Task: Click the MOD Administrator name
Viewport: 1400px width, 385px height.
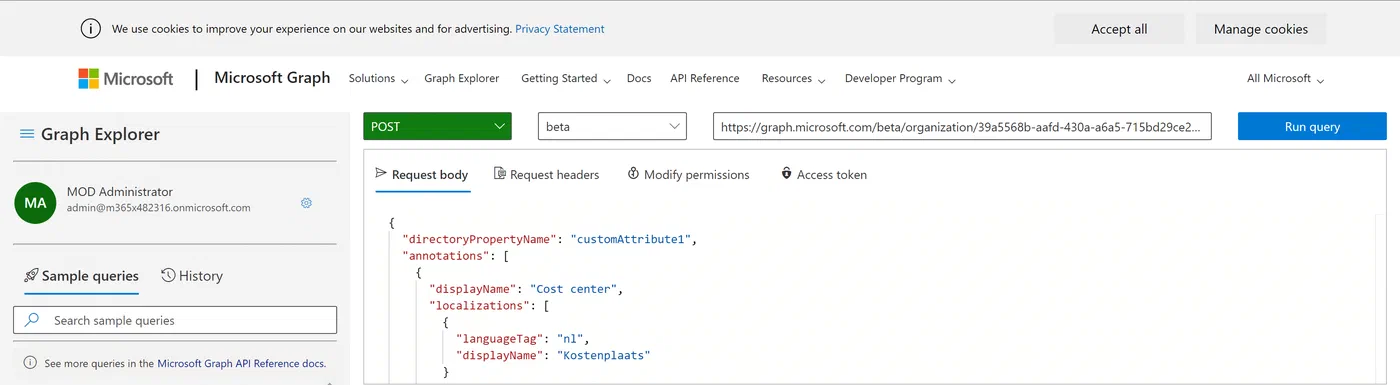Action: (x=119, y=191)
